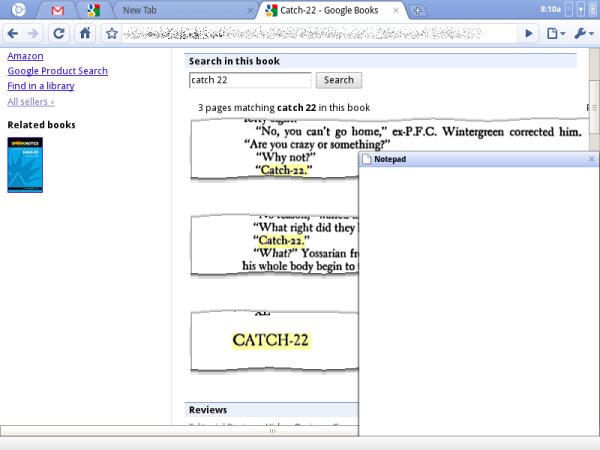600x450 pixels.
Task: Go back to previous page
Action: (13, 34)
